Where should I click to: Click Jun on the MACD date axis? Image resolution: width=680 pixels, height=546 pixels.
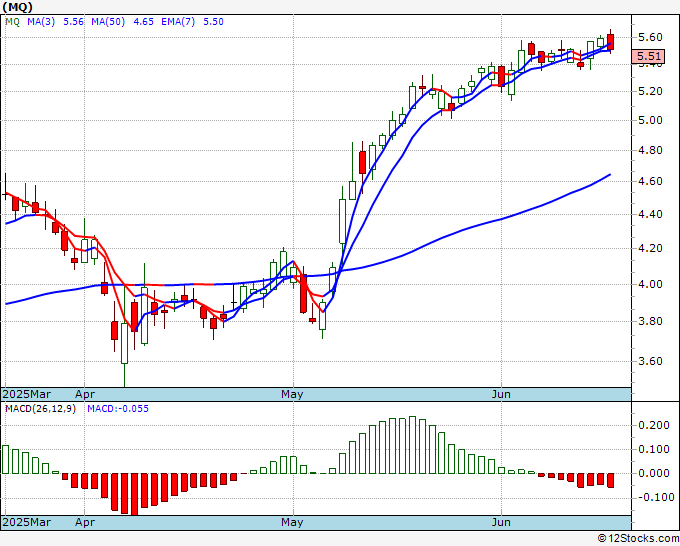501,522
